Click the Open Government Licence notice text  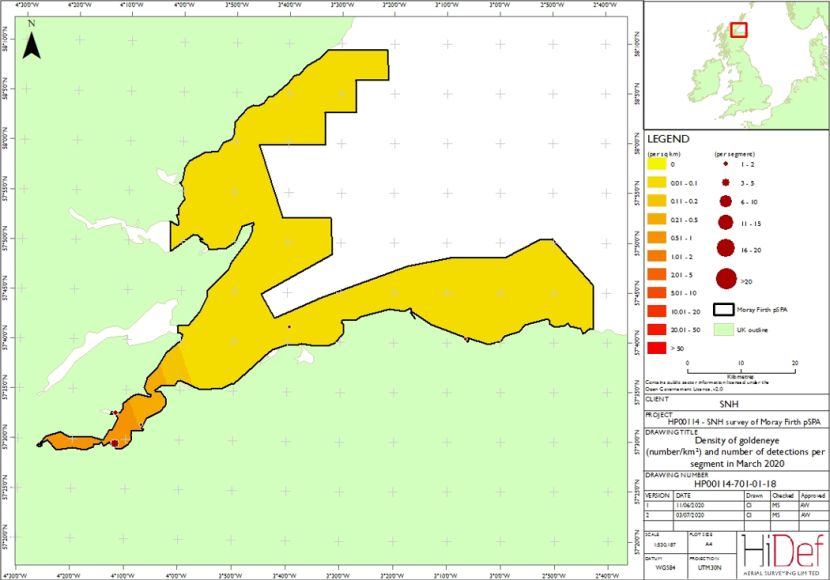tap(708, 385)
